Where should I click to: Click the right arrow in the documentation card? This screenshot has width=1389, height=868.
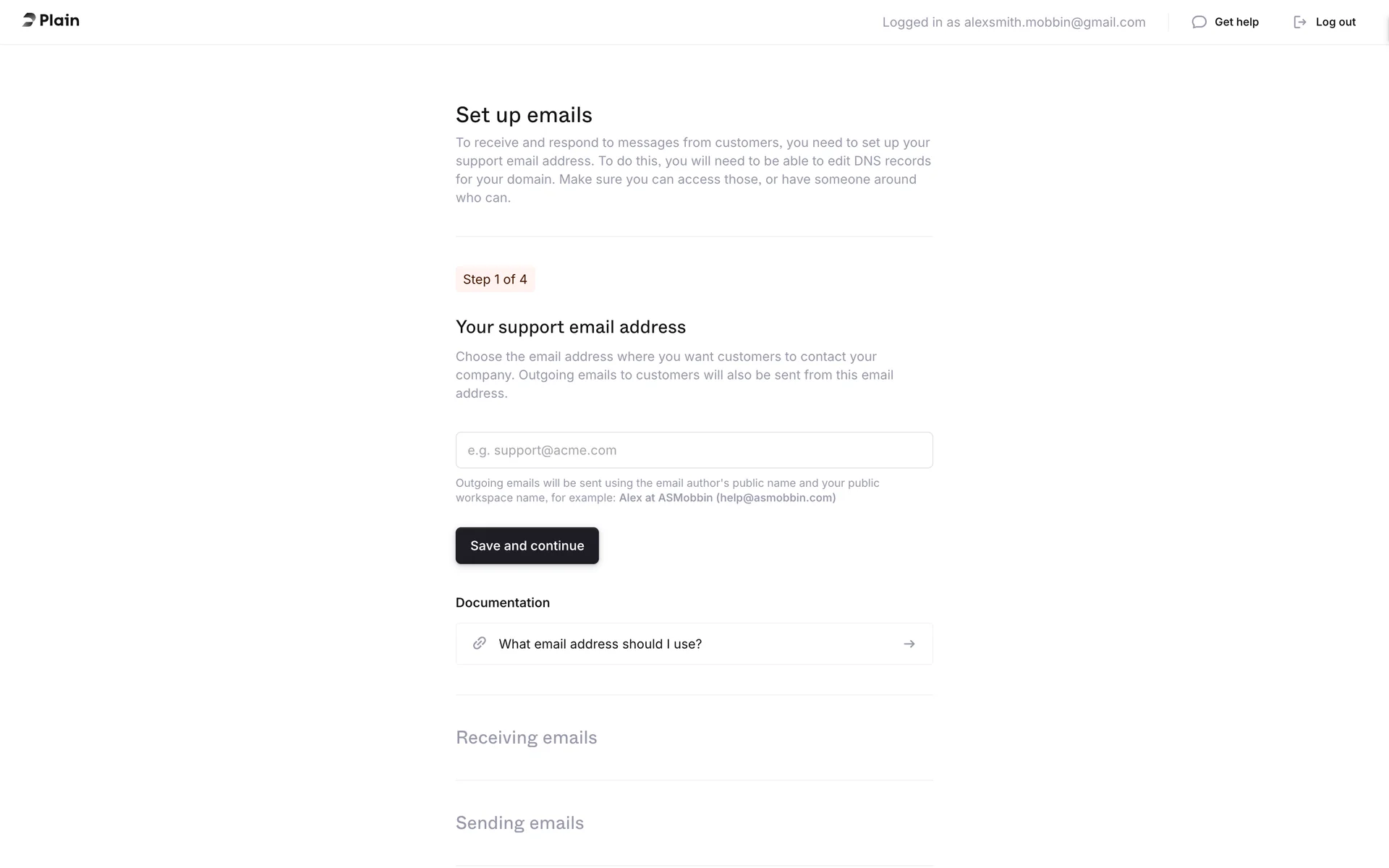pos(909,644)
